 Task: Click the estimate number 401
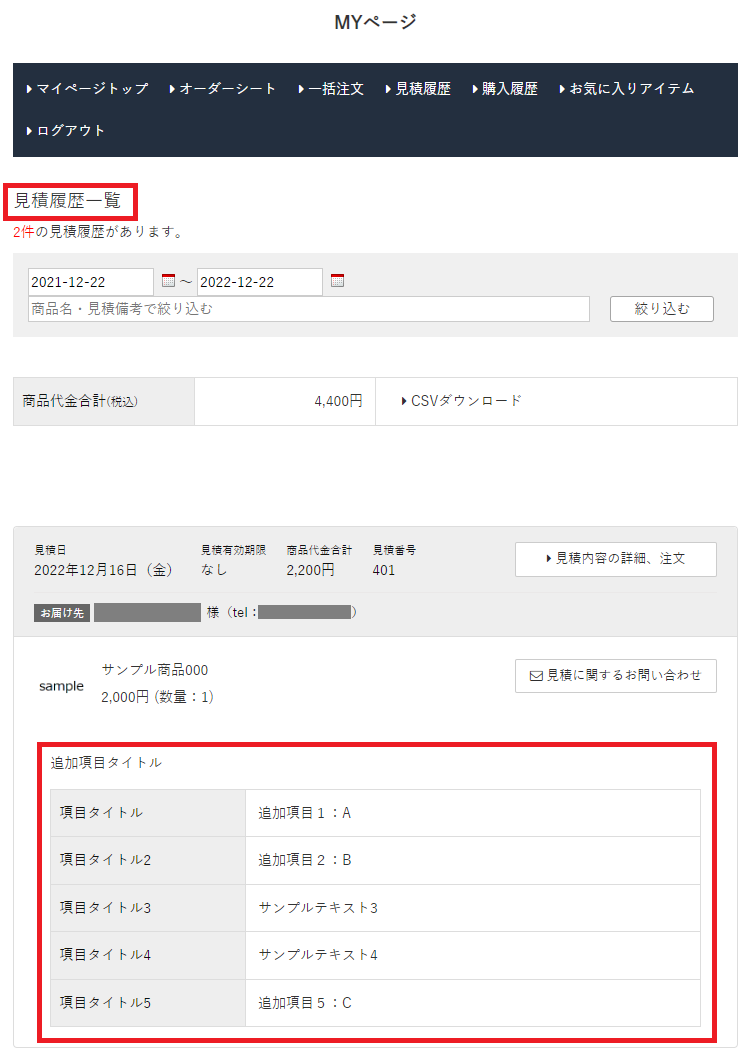383,570
